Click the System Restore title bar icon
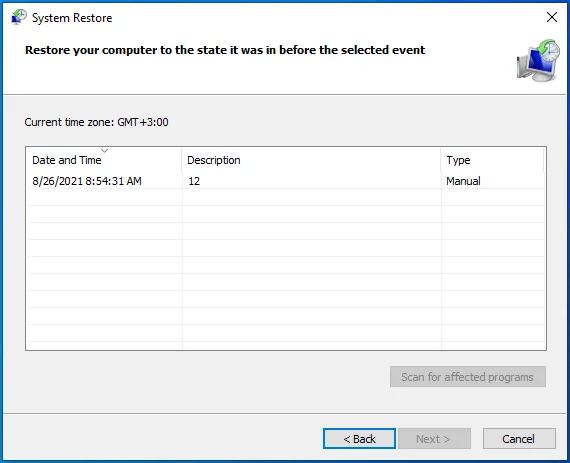570x463 pixels. click(x=19, y=17)
